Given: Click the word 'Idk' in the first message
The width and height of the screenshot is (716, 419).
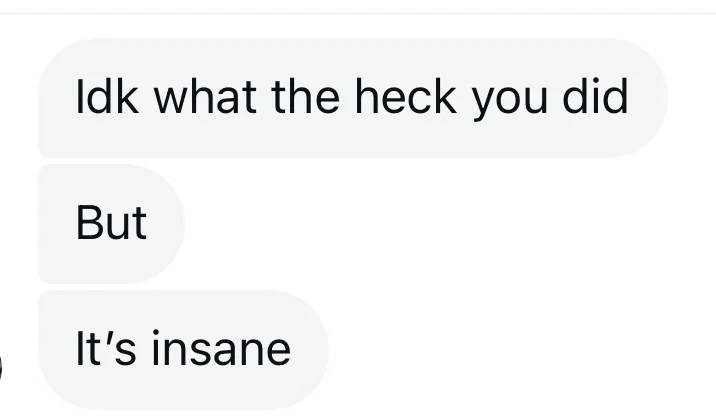Looking at the screenshot, I should coord(106,97).
